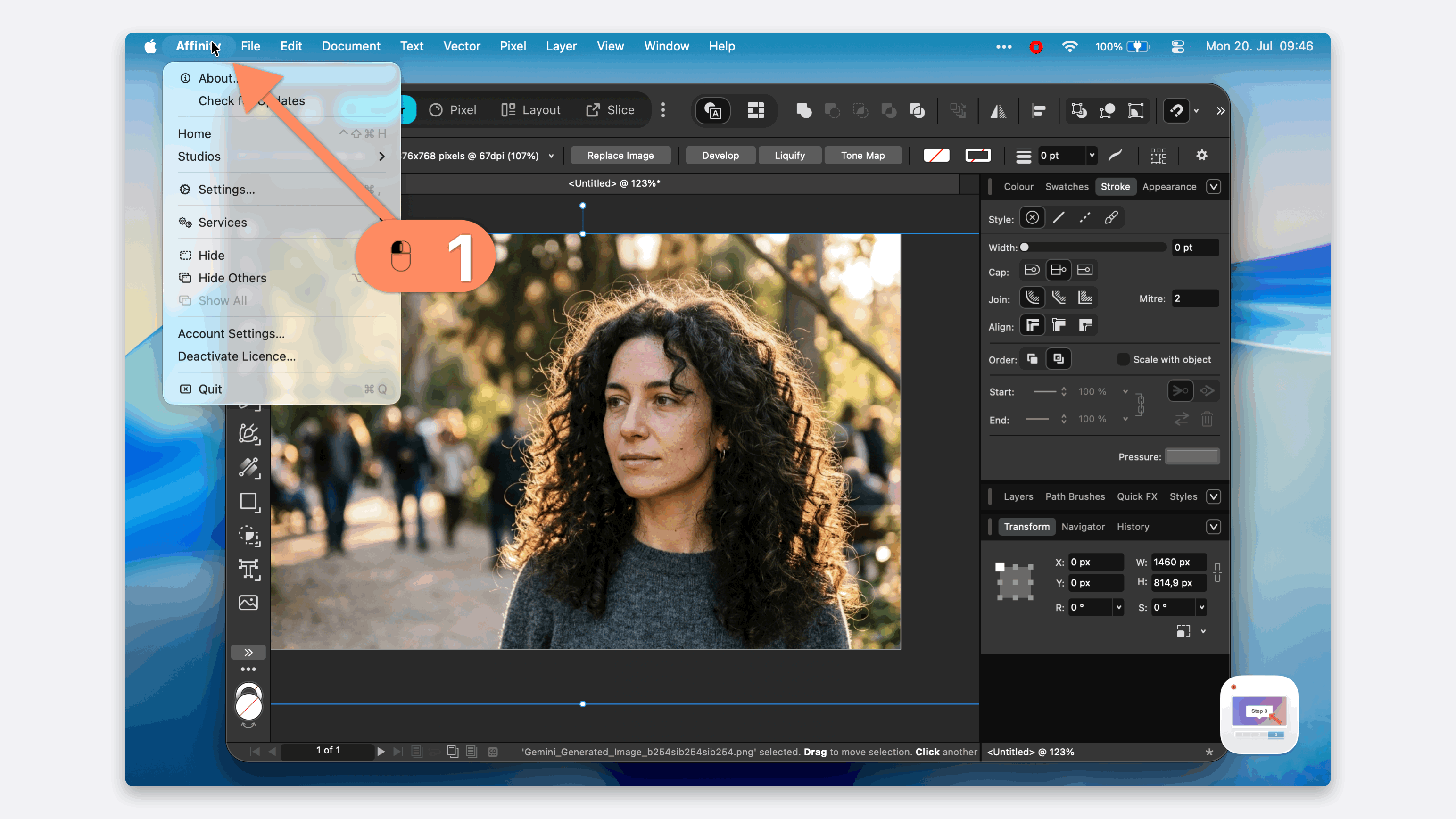Click the Wi-Fi icon in menu bar
The height and width of the screenshot is (819, 1456).
(x=1069, y=46)
